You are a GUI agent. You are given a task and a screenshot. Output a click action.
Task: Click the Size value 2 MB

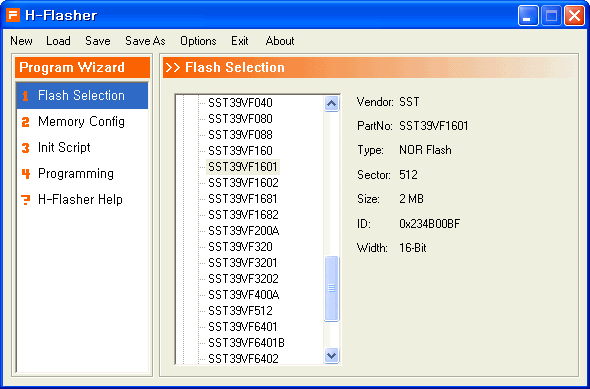pos(411,199)
